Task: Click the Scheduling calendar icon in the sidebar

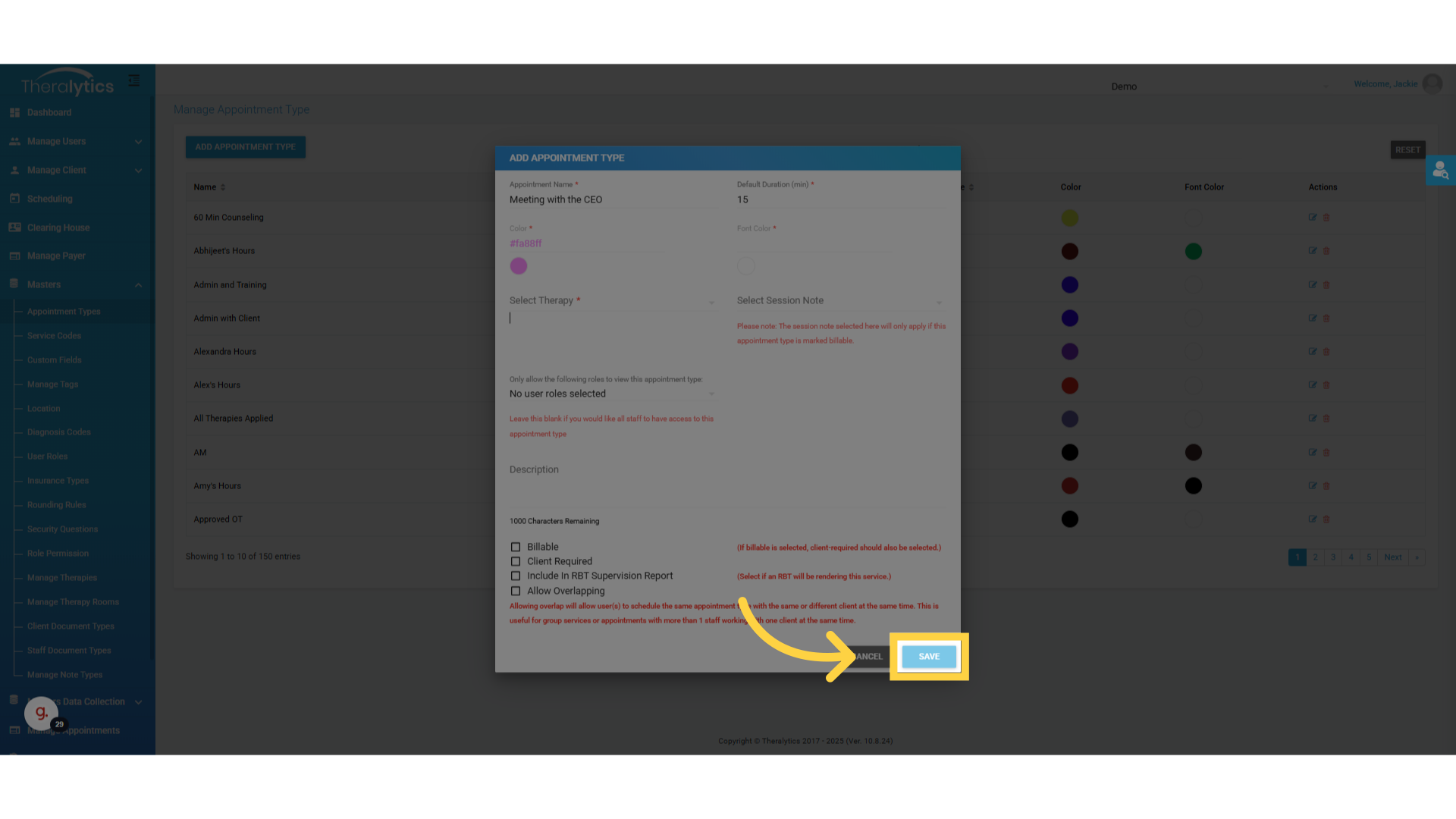Action: [14, 199]
